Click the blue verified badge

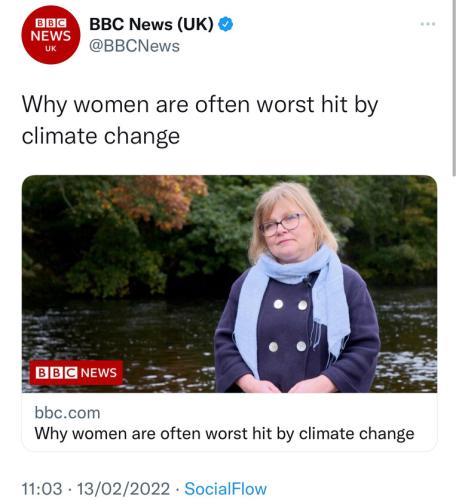(x=226, y=24)
